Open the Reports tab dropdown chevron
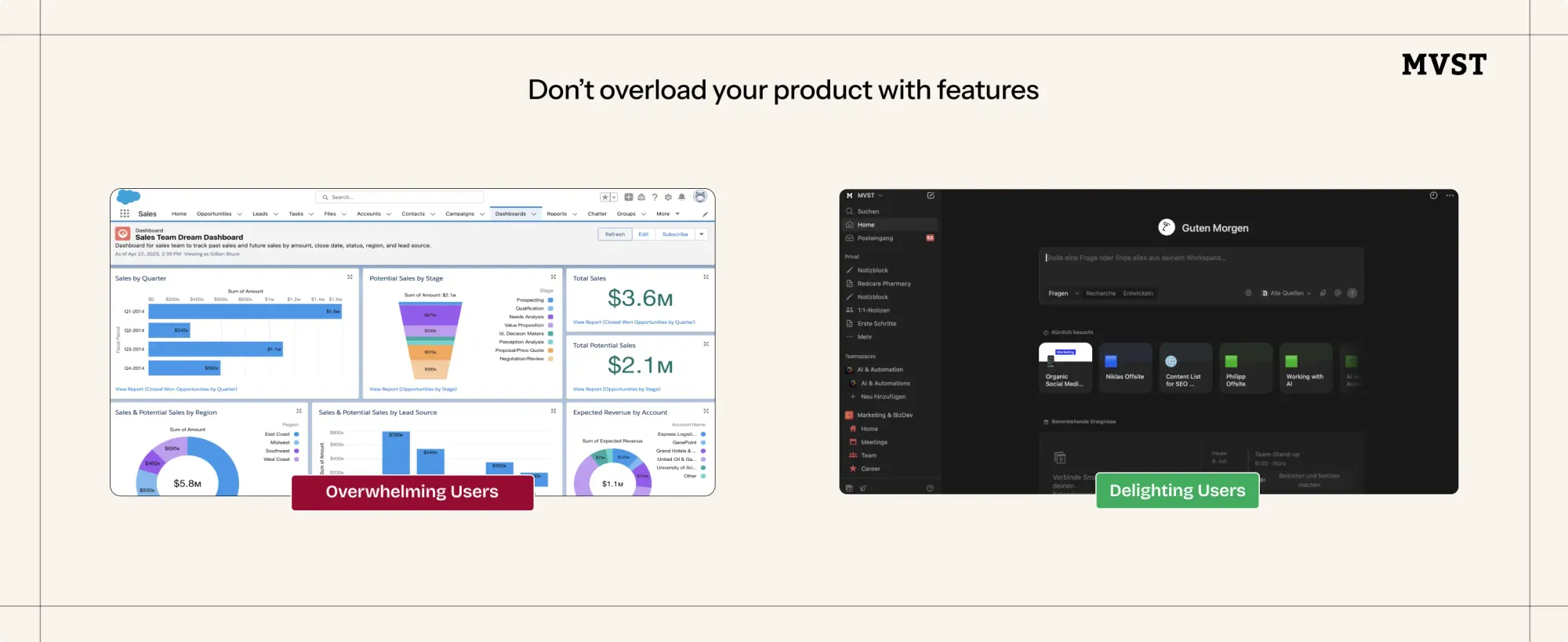1568x642 pixels. pyautogui.click(x=575, y=214)
